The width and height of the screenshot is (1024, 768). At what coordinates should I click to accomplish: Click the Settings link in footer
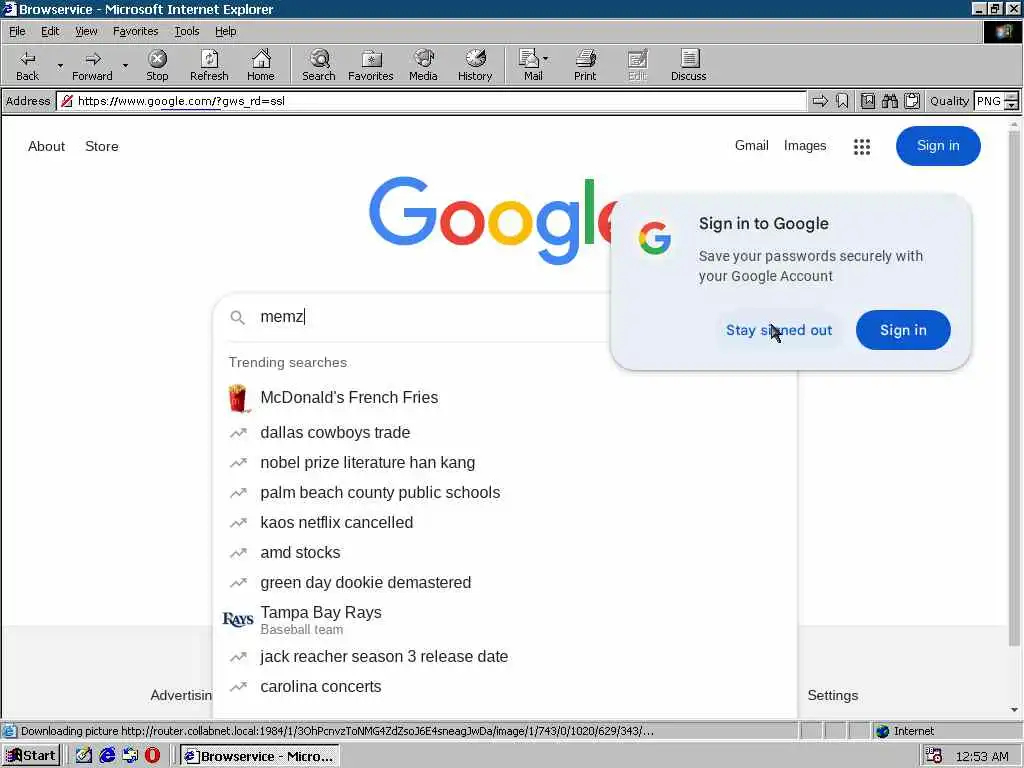click(x=833, y=696)
